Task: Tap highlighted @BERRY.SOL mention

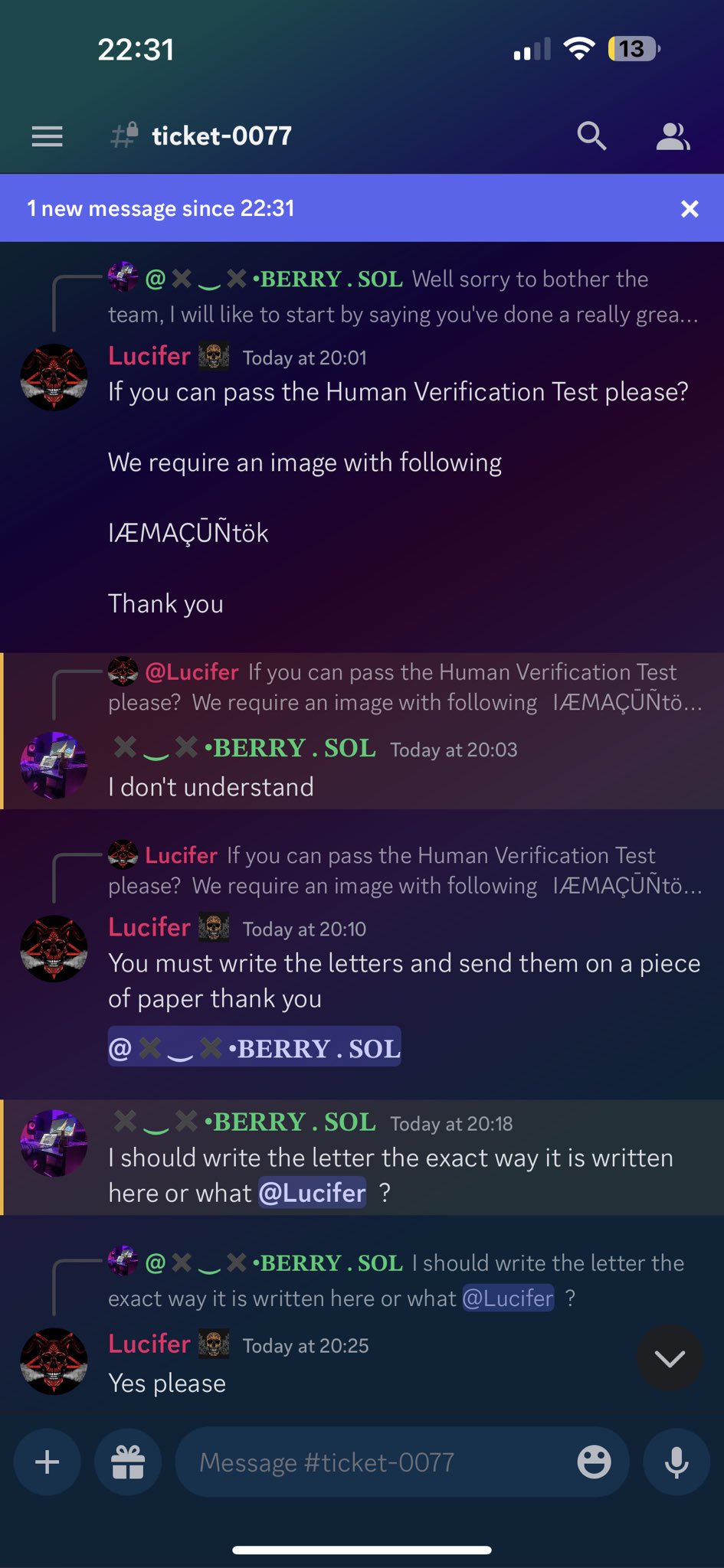Action: [254, 1047]
